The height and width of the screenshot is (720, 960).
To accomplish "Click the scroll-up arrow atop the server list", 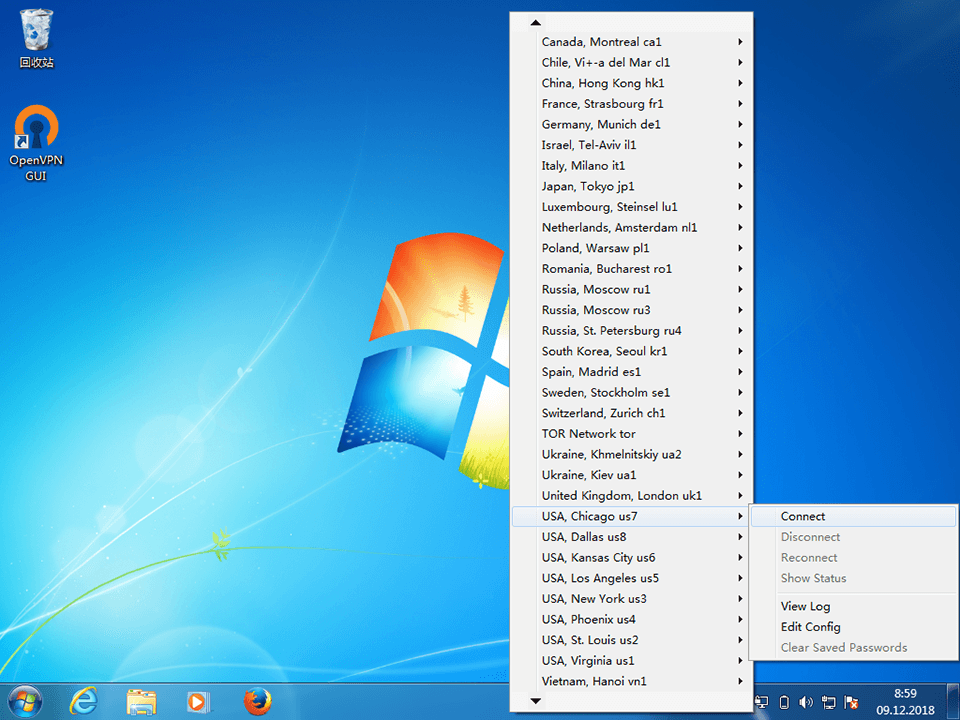I will [536, 23].
